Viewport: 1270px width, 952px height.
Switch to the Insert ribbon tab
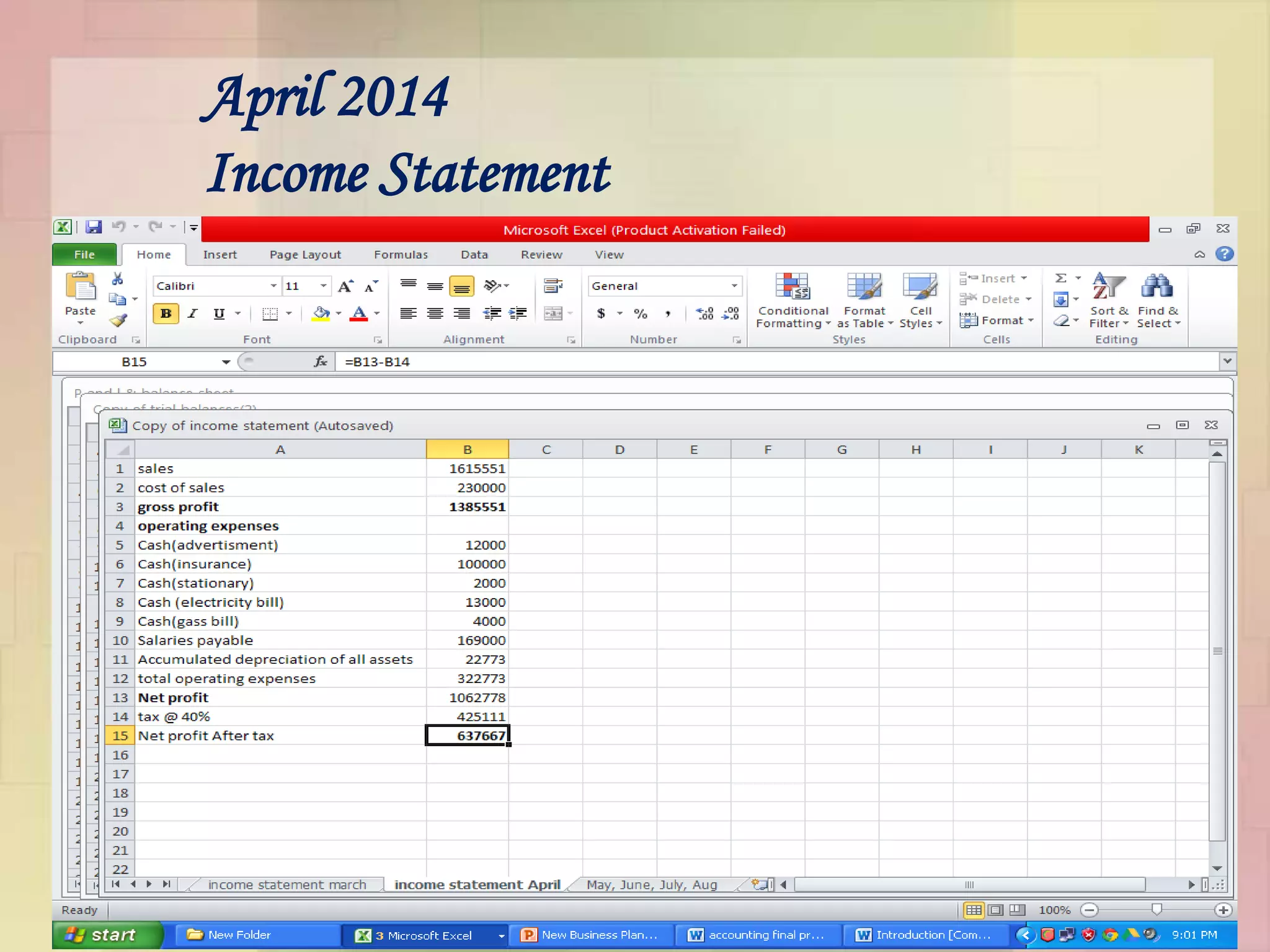coord(220,255)
